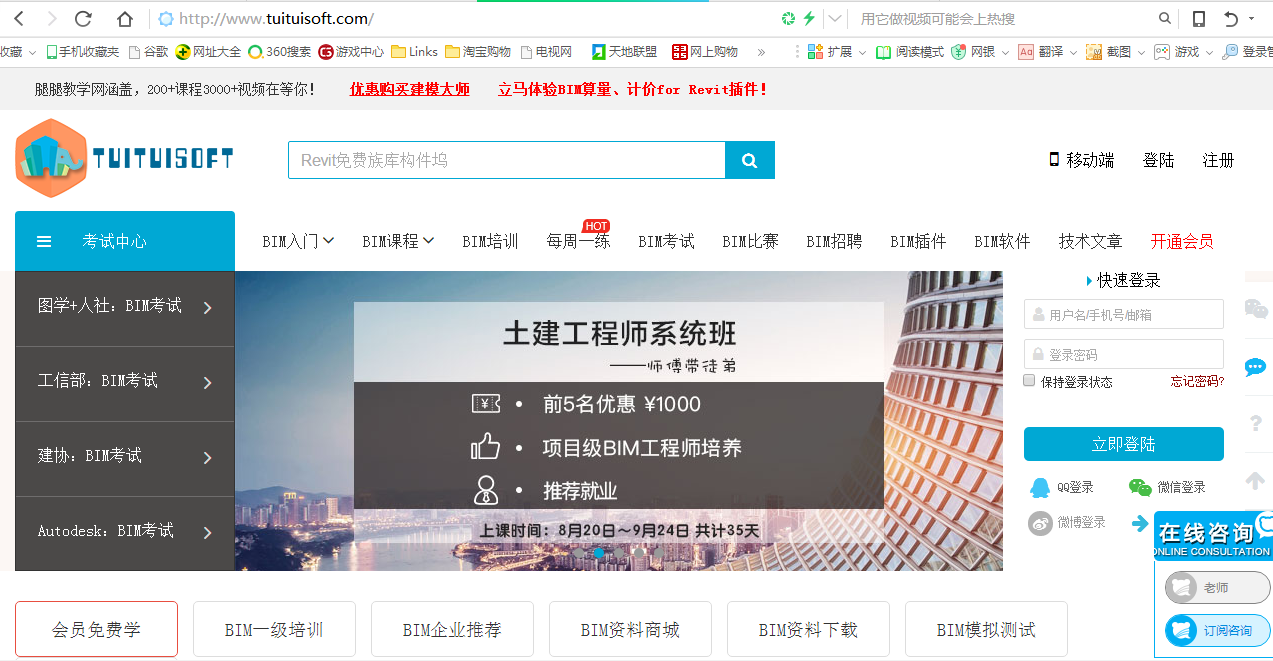Screen dimensions: 1273x661
Task: Click the 注册 register link
Action: 1218,160
